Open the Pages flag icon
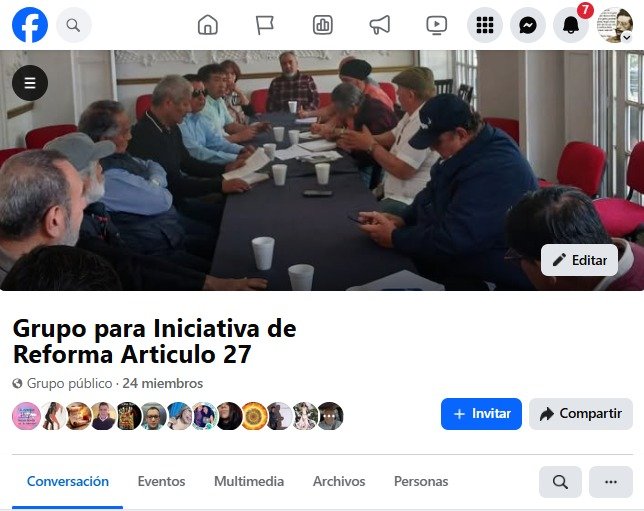The width and height of the screenshot is (644, 511). (265, 25)
